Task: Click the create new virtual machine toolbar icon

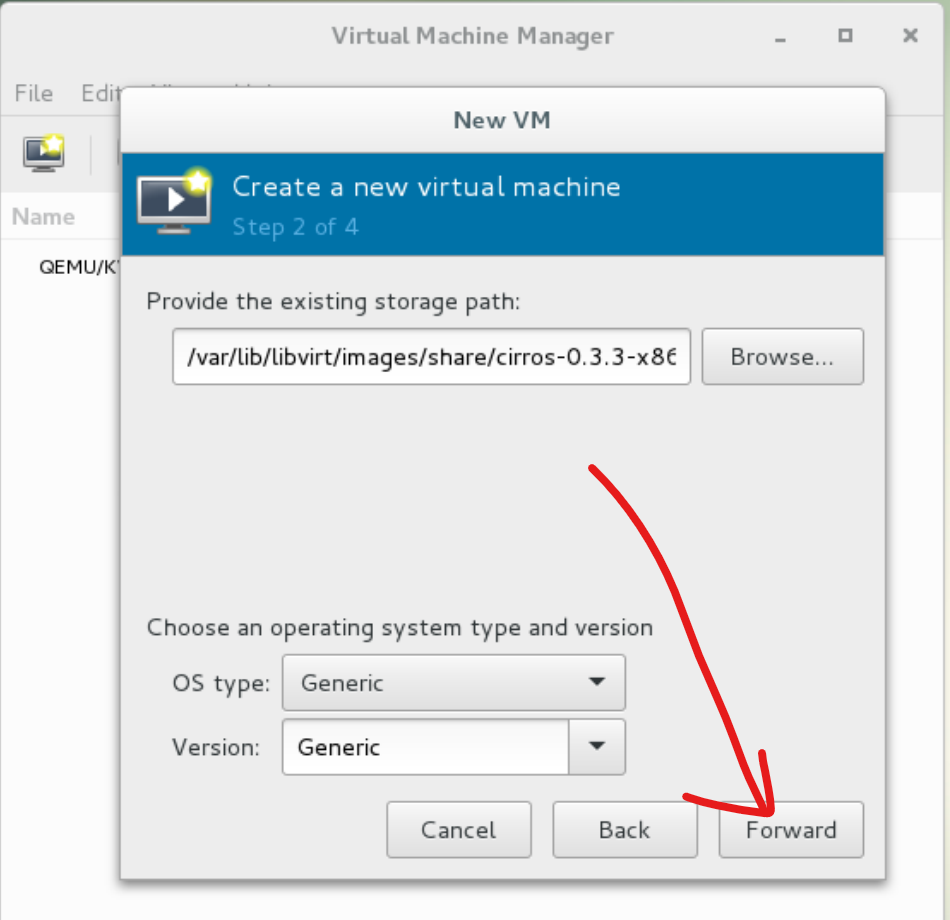Action: click(44, 153)
